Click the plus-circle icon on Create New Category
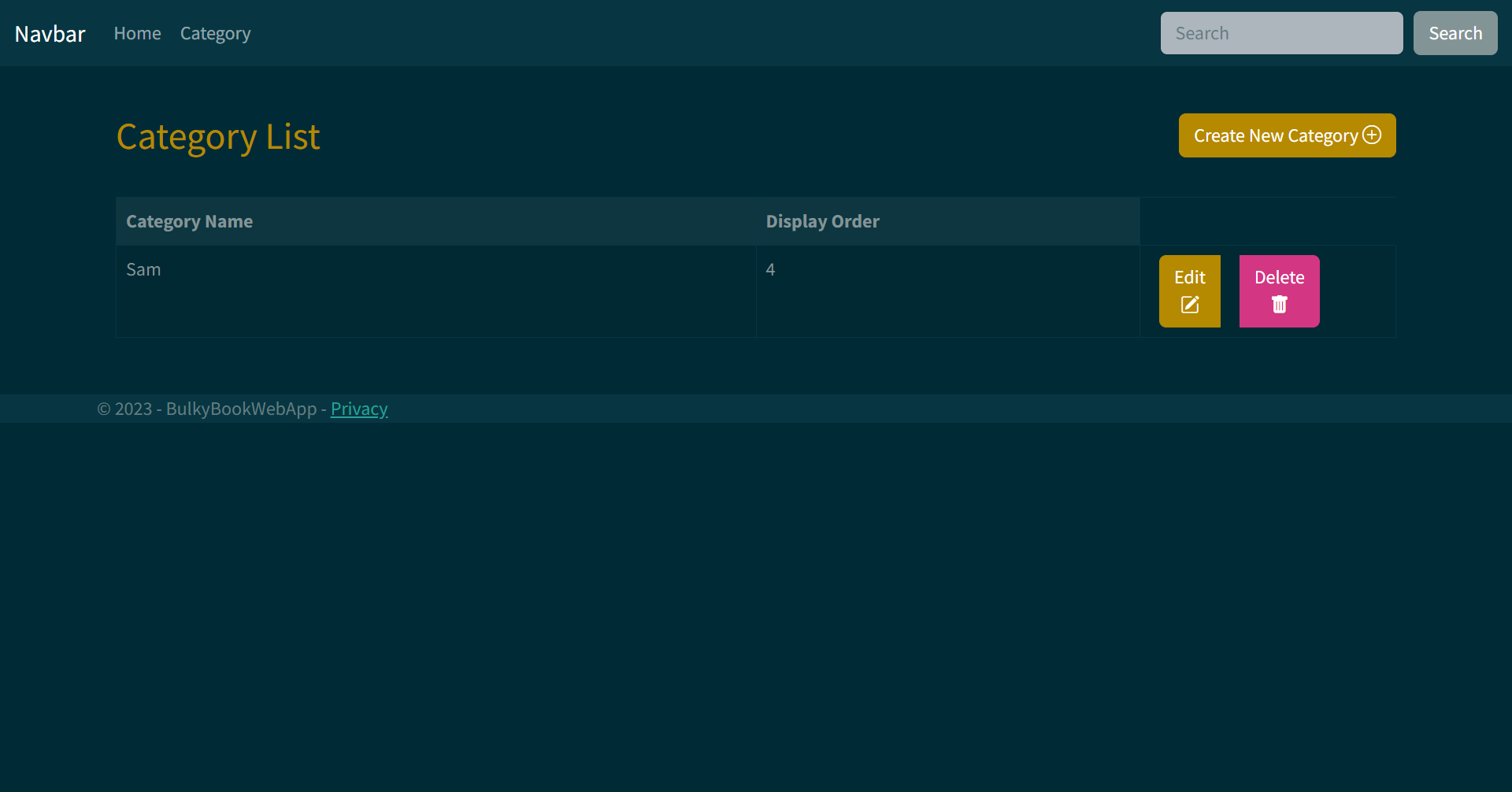The width and height of the screenshot is (1512, 792). (1372, 135)
